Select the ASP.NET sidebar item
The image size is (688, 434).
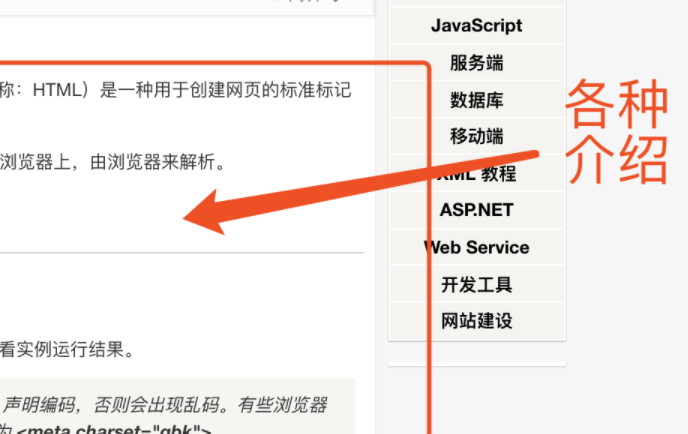[476, 210]
